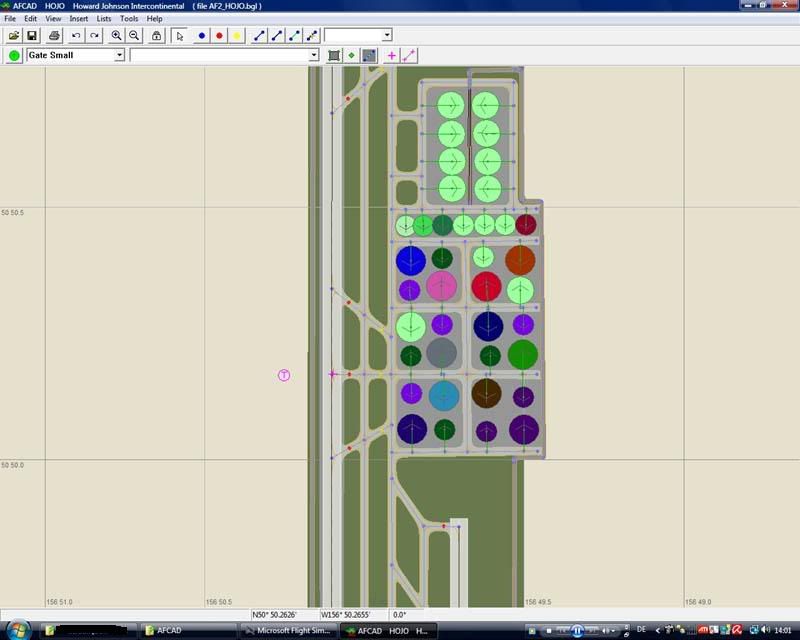Select the gray parking spot circle
The height and width of the screenshot is (640, 800).
pos(441,352)
